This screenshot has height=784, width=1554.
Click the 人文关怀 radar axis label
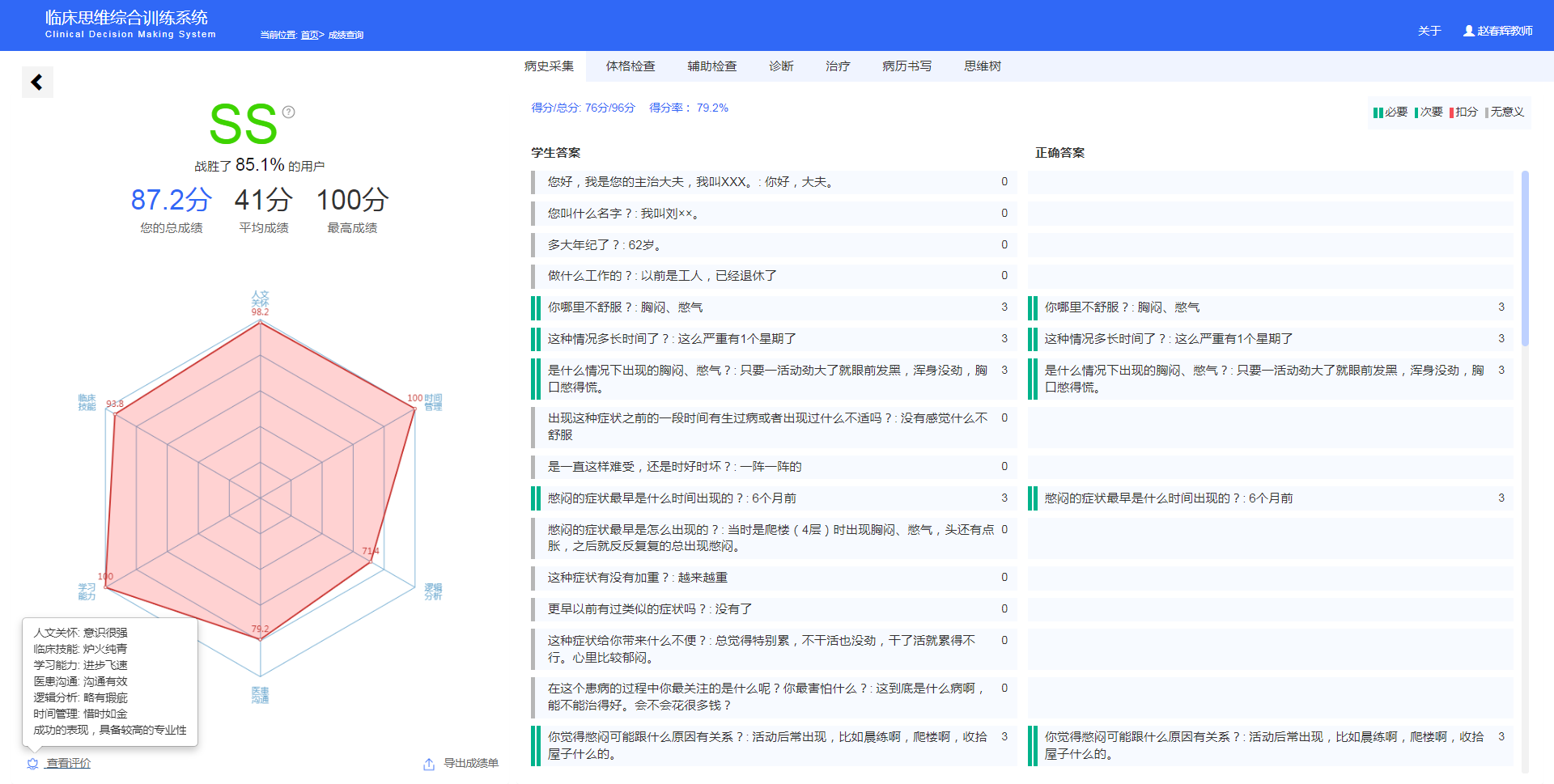(x=260, y=299)
